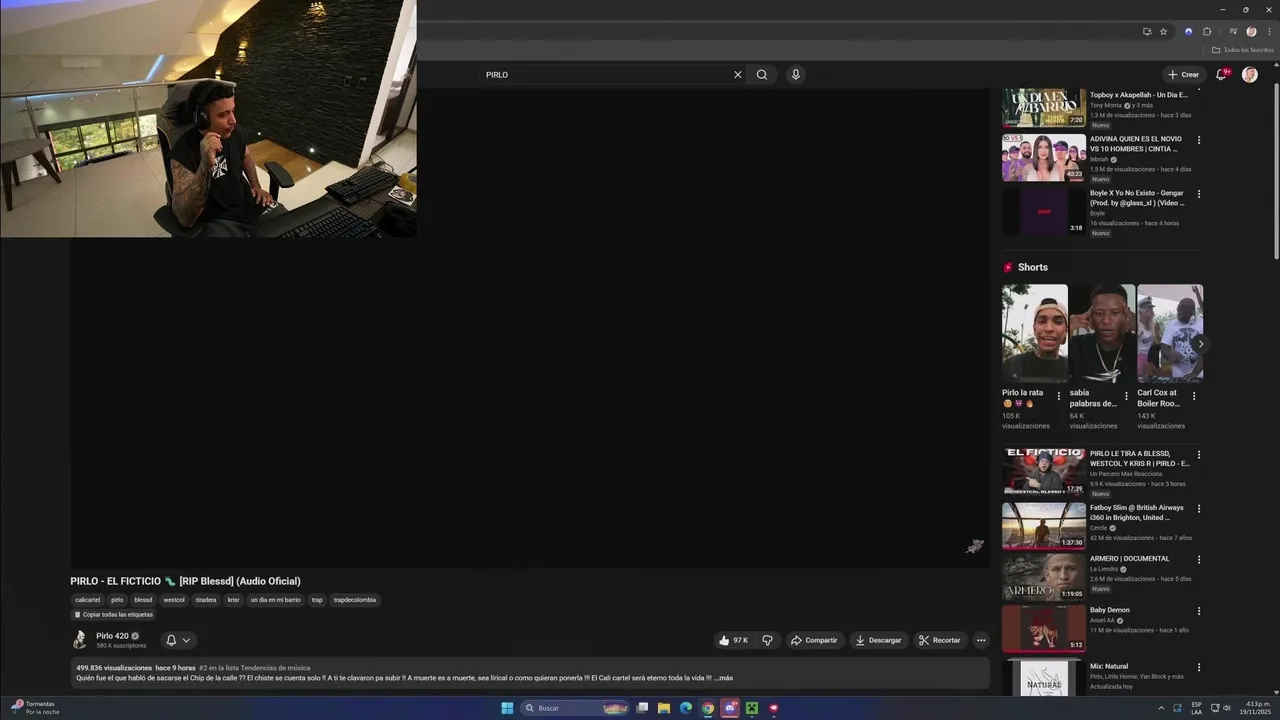This screenshot has width=1280, height=720.
Task: Open the Chrome three-dot menu
Action: coord(1269,31)
